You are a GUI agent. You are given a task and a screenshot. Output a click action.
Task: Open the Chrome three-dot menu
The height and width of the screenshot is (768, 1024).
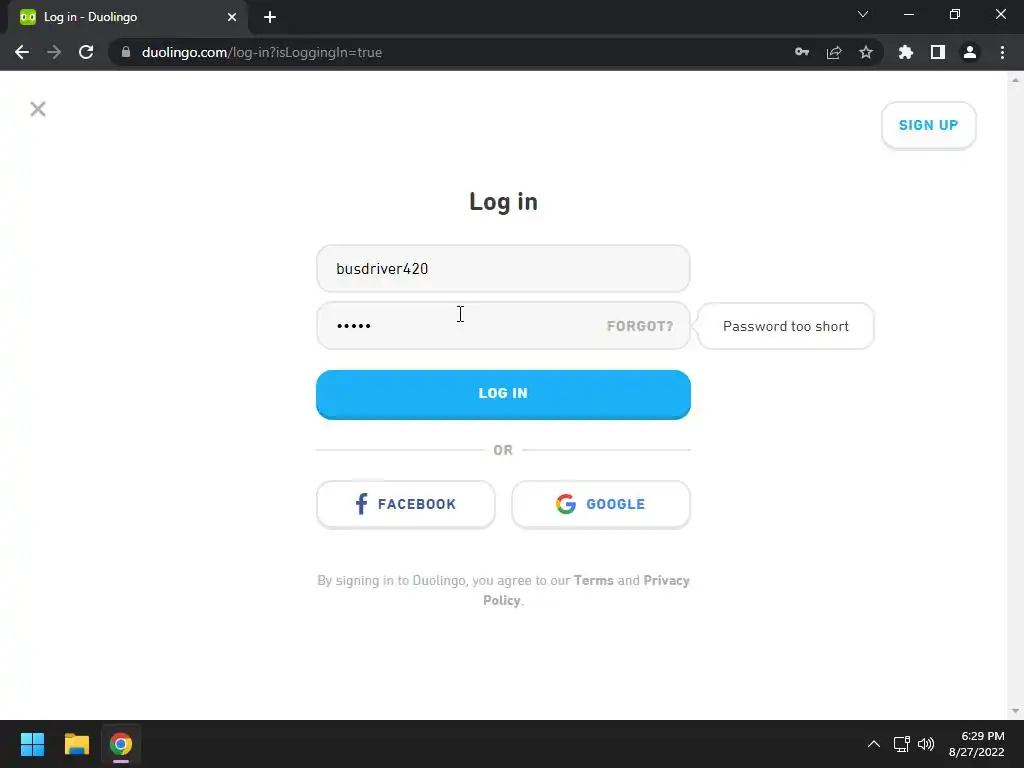1002,52
